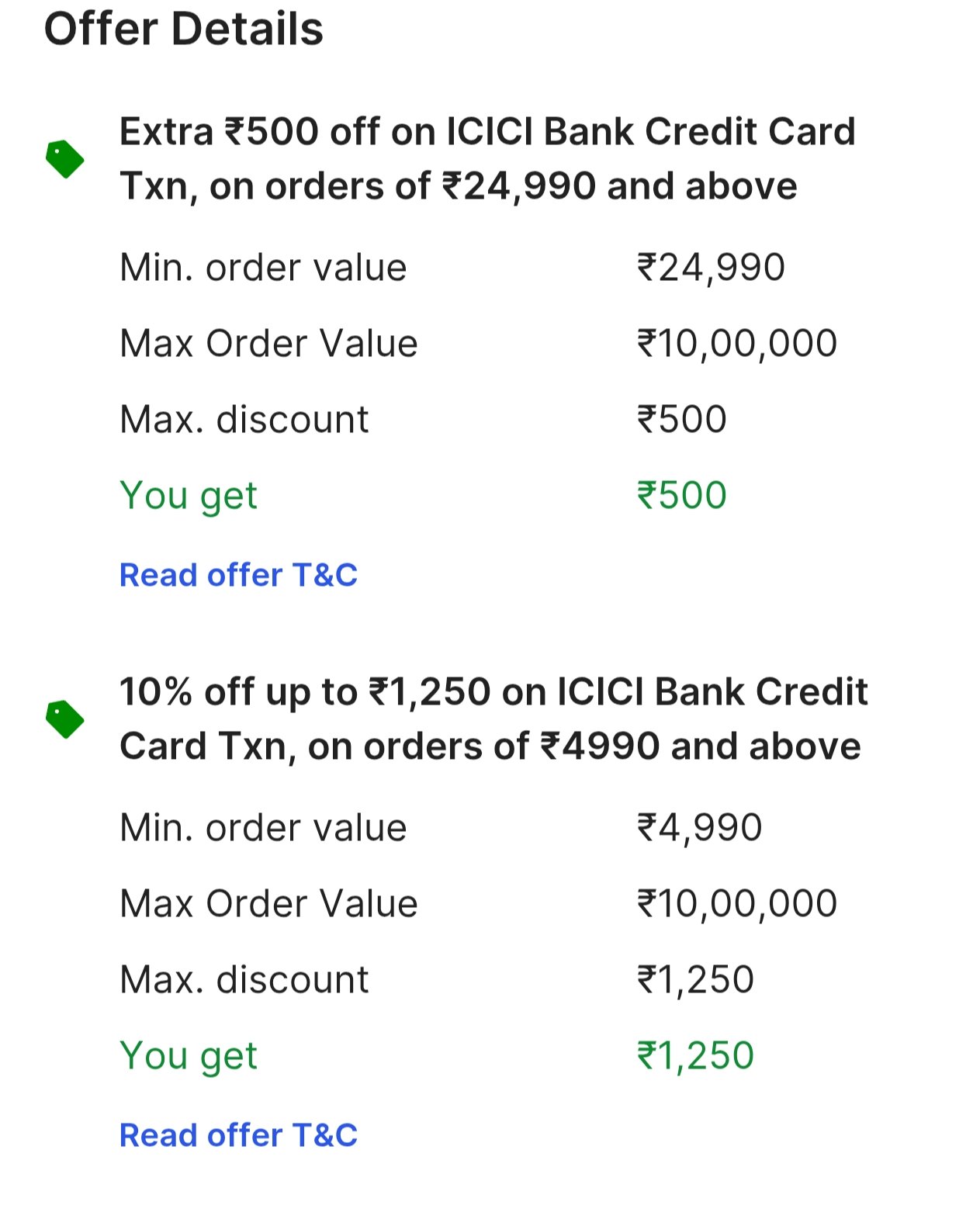
Task: Click the Max Order Value label in the ₹500 offer
Action: click(268, 344)
